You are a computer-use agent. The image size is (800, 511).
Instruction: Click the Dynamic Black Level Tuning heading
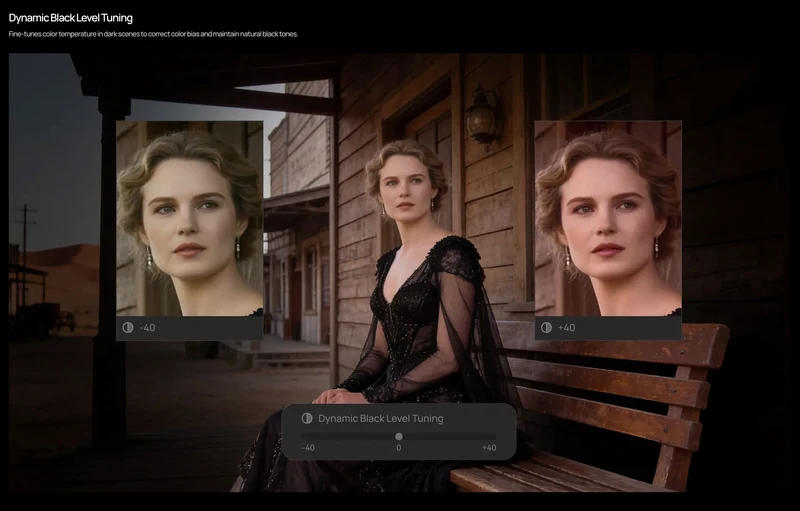(x=70, y=18)
